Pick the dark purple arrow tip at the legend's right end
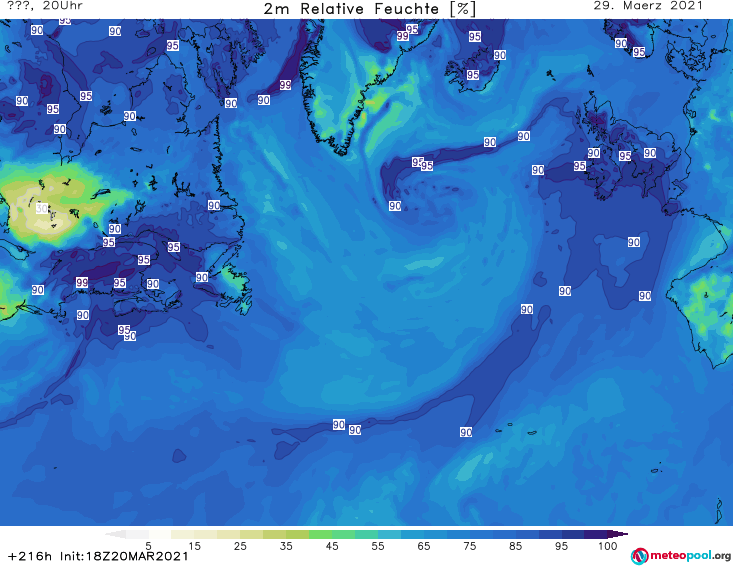This screenshot has height=566, width=733. click(x=618, y=534)
